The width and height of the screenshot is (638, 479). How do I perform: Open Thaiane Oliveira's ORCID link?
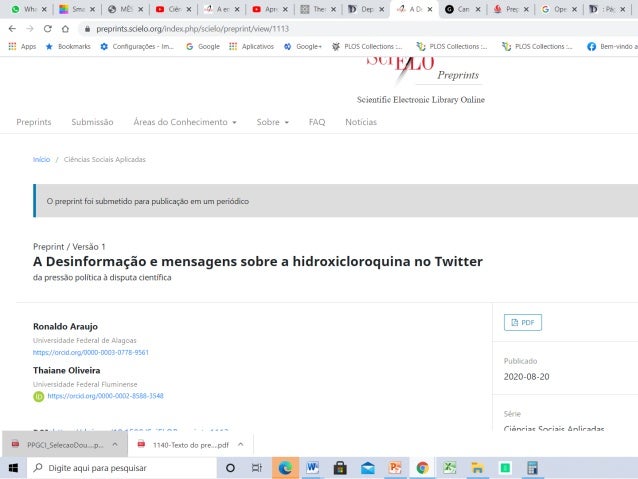tap(105, 396)
